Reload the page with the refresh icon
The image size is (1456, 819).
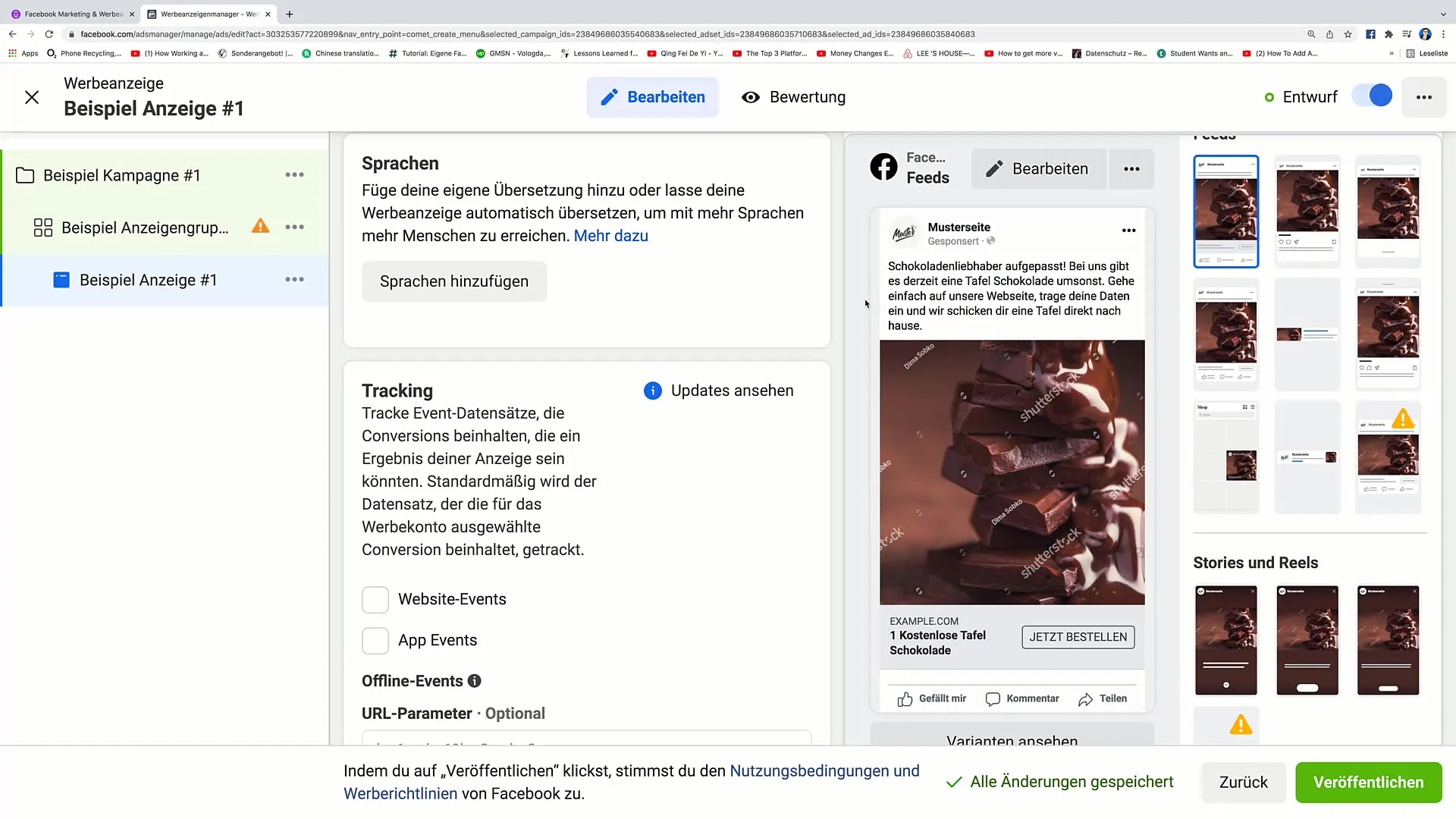click(x=49, y=34)
